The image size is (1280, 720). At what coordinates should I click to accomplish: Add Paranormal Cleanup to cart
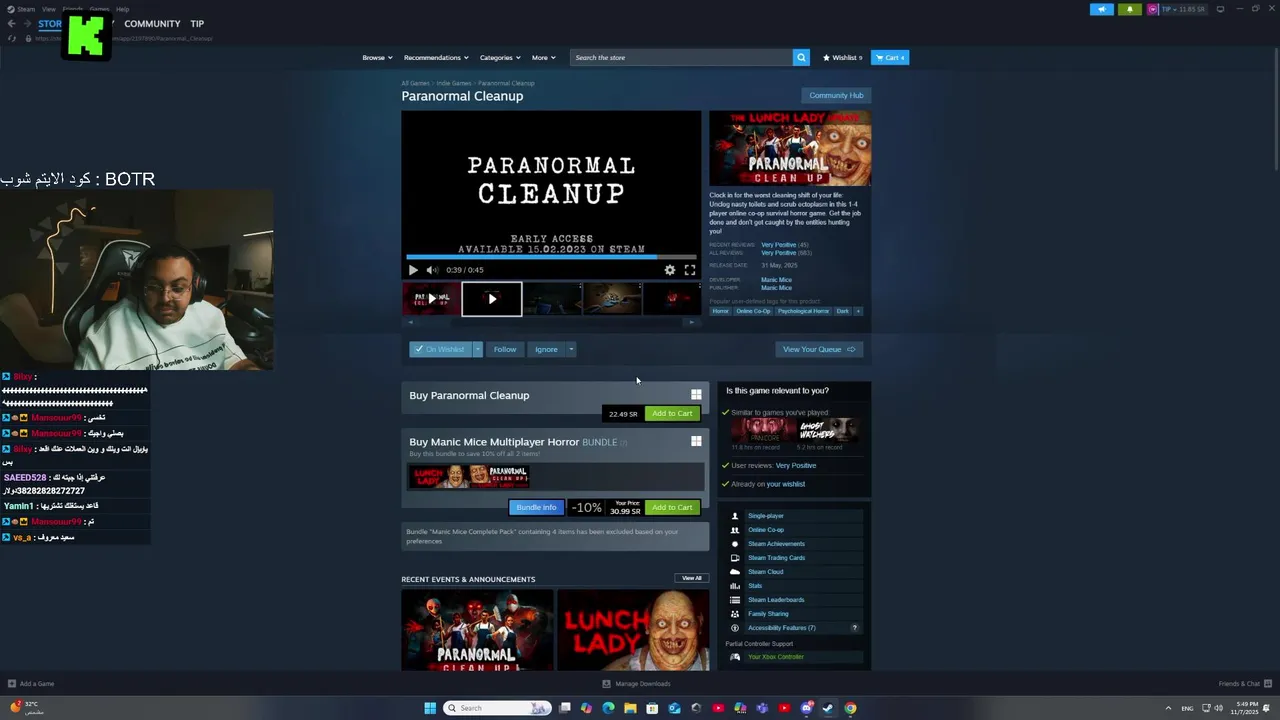point(672,413)
